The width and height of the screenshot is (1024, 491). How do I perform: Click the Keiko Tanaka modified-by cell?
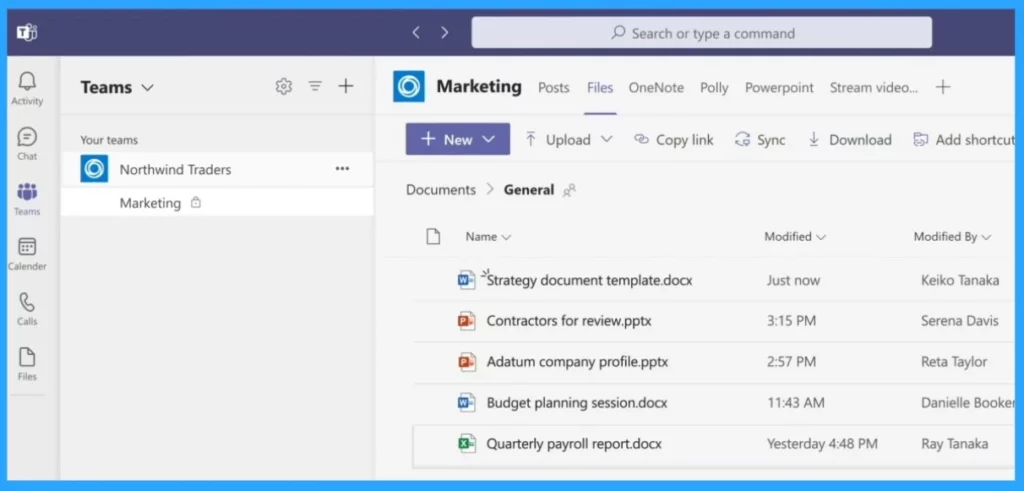pyautogui.click(x=959, y=280)
